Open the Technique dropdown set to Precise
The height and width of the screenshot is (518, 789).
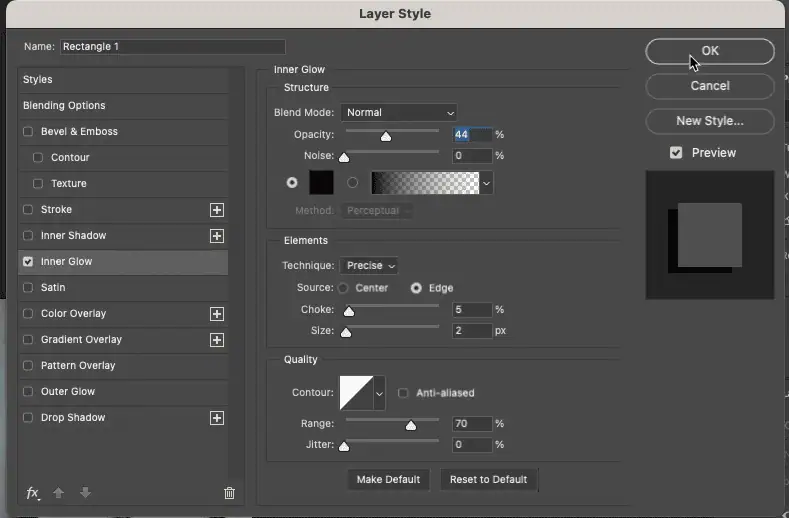369,266
